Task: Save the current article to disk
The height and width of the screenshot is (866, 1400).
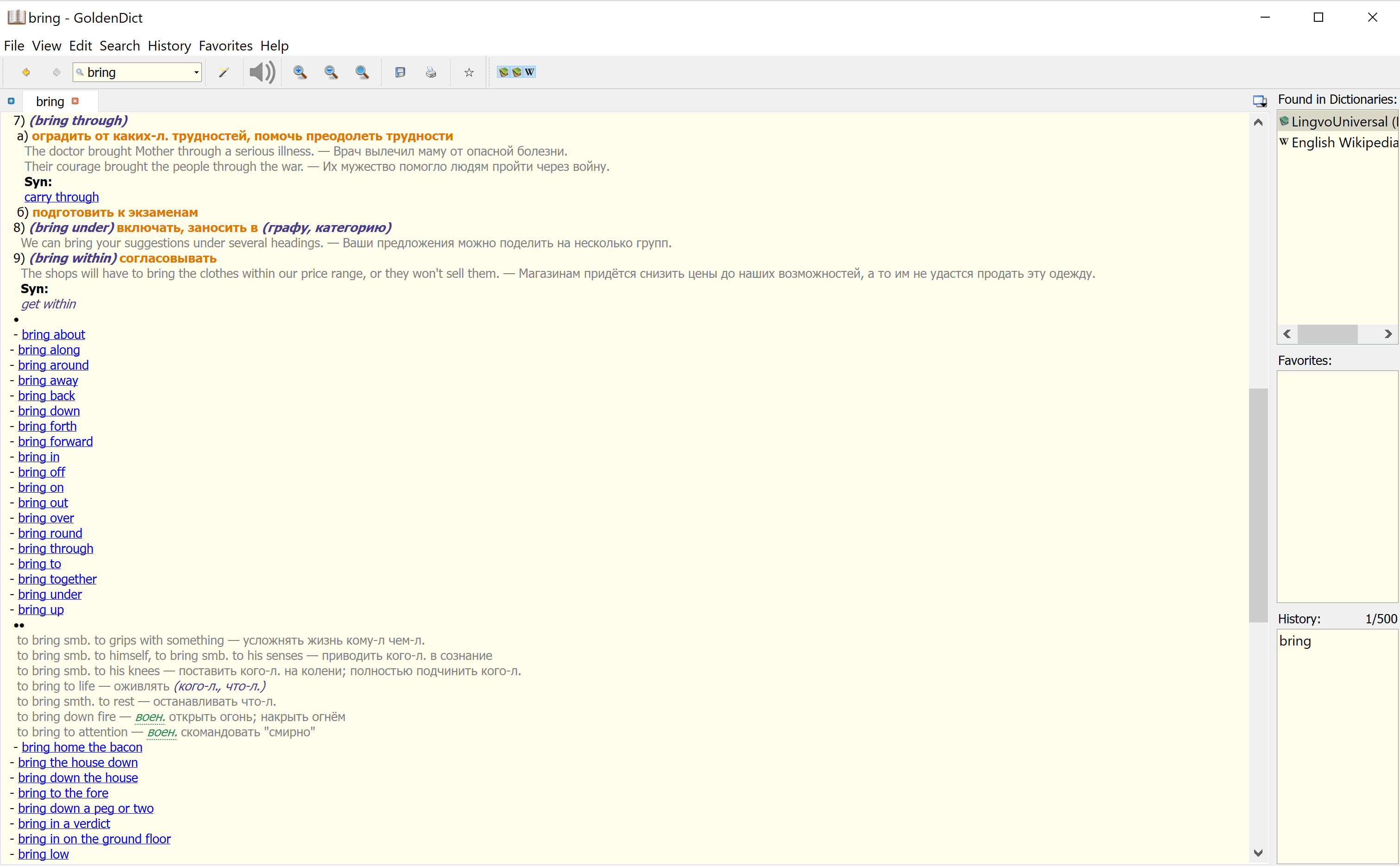Action: (400, 72)
